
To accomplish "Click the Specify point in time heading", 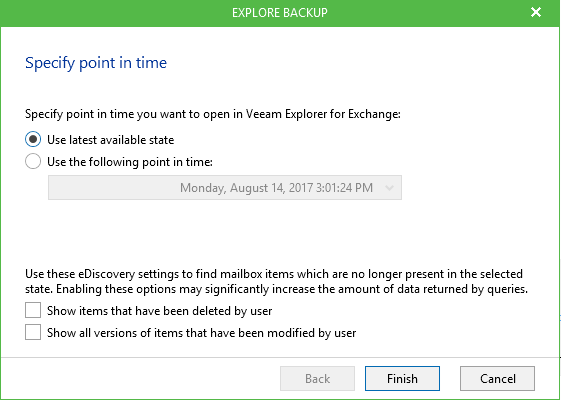I will point(96,63).
